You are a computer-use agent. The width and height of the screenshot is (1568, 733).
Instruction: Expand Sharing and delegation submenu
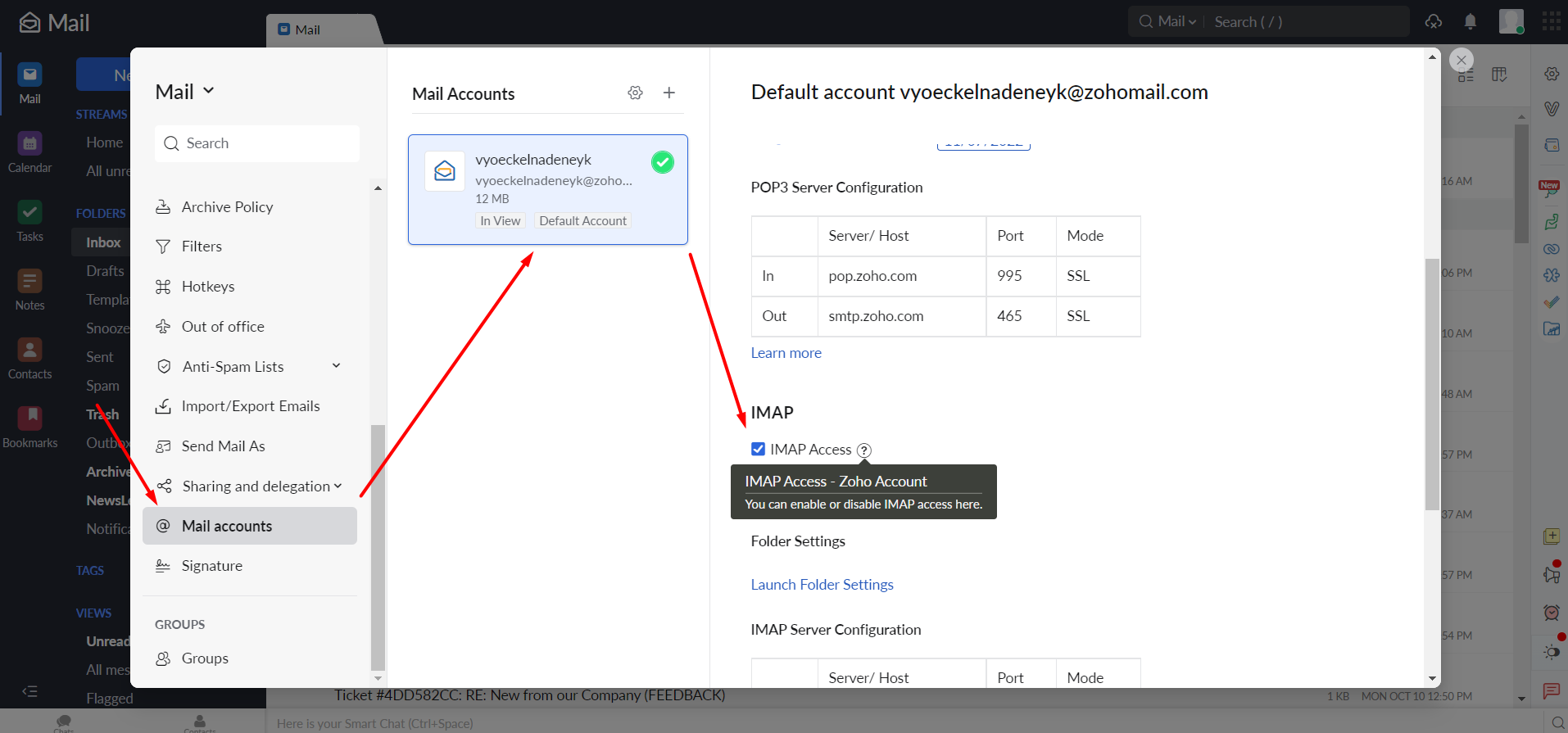pos(338,486)
